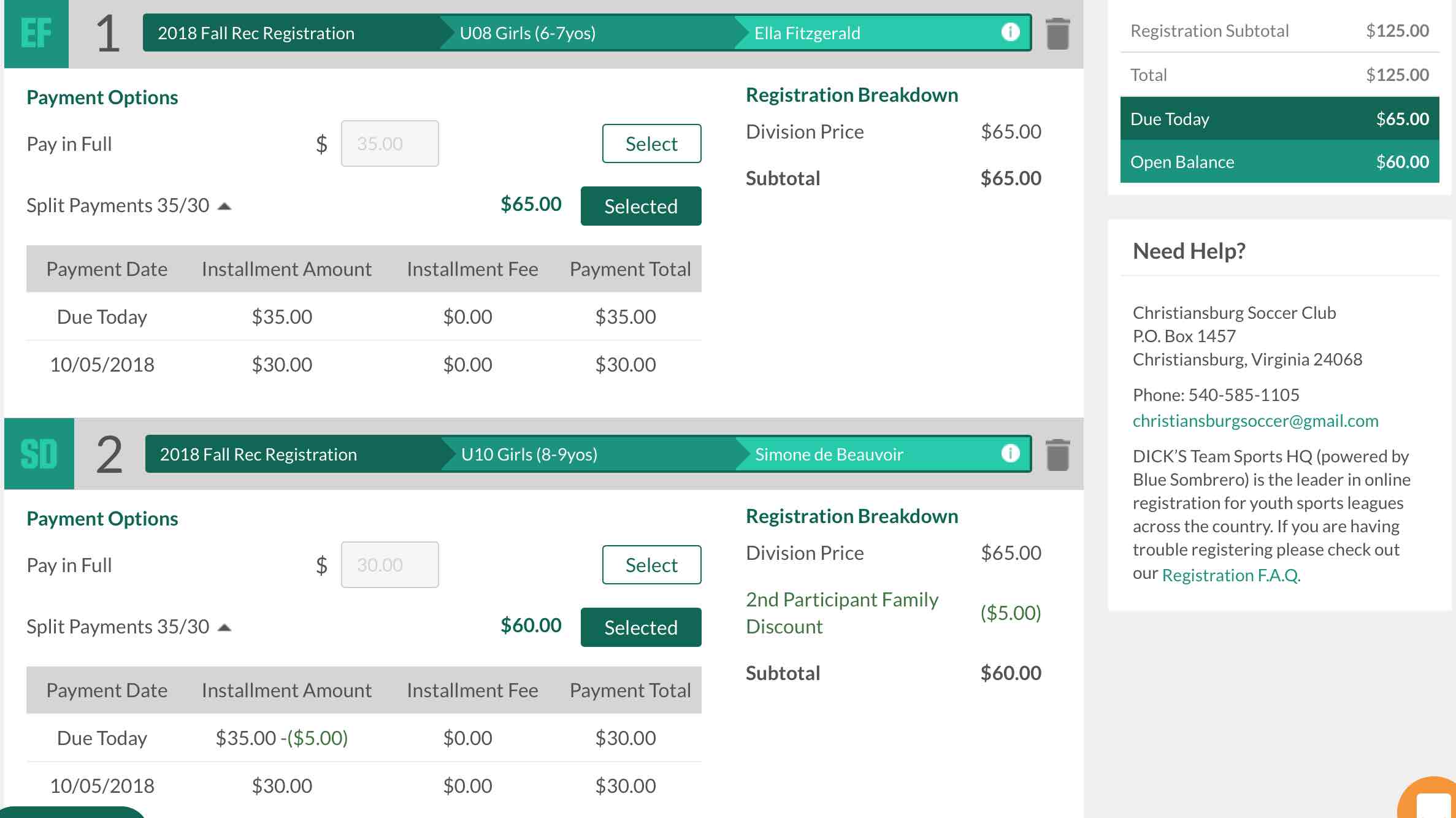The width and height of the screenshot is (1456, 818).
Task: Click U08 Girls (6-7yos) breadcrumb segment
Action: 527,33
